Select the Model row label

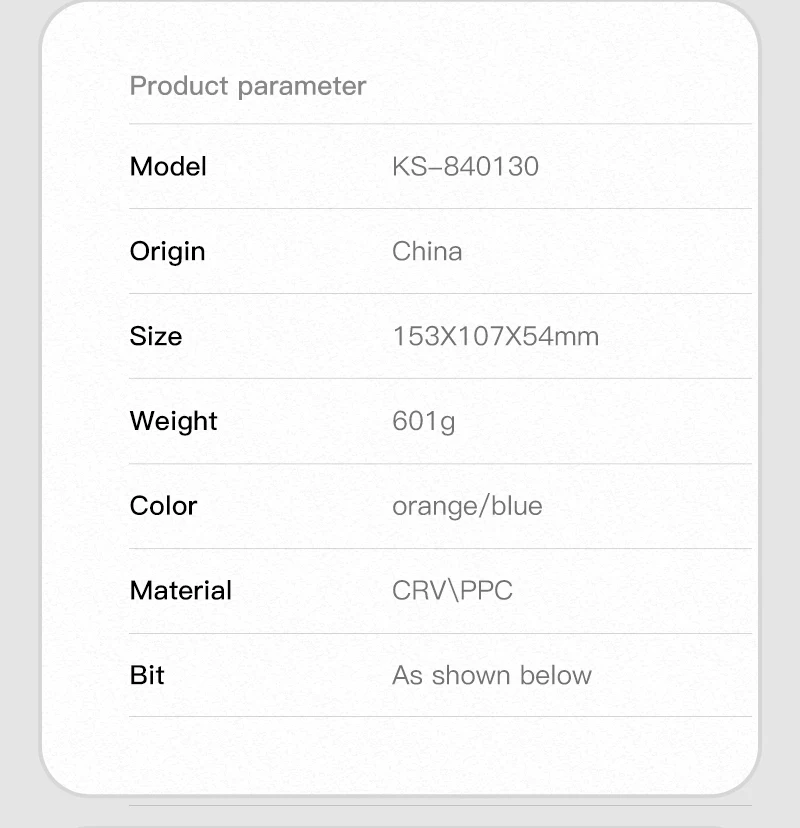coord(168,166)
